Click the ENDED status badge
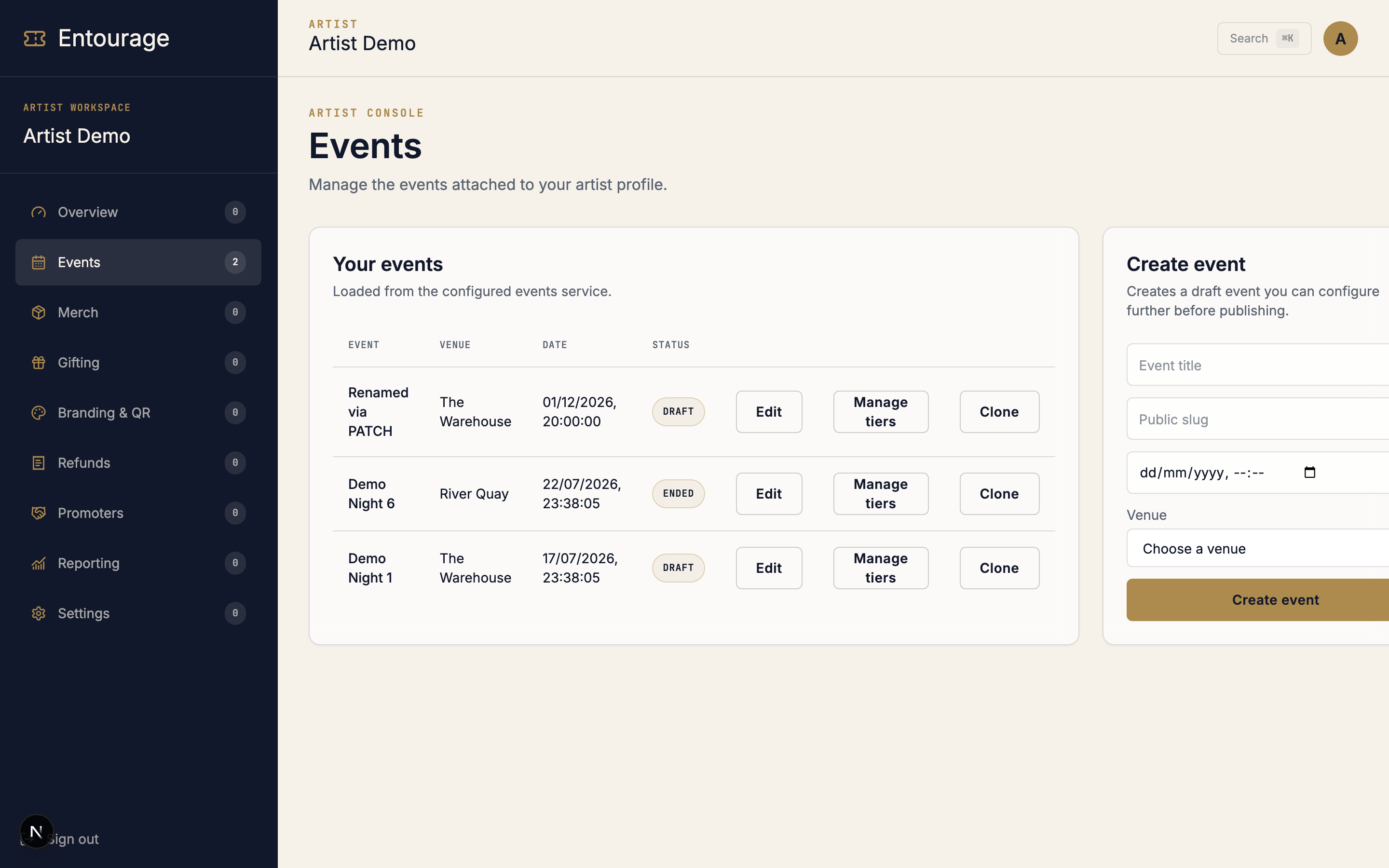 [678, 494]
